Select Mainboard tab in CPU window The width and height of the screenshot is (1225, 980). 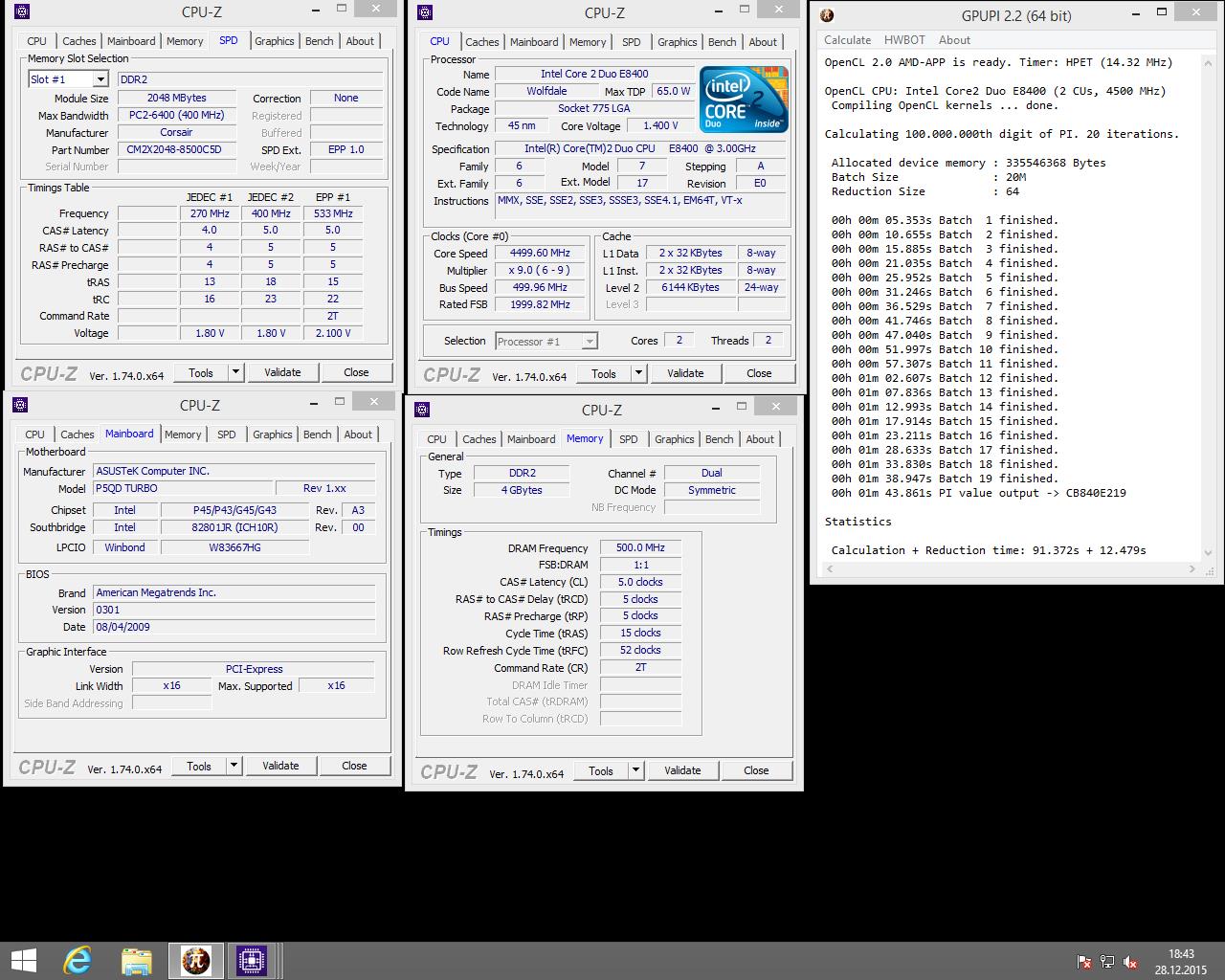[x=533, y=42]
